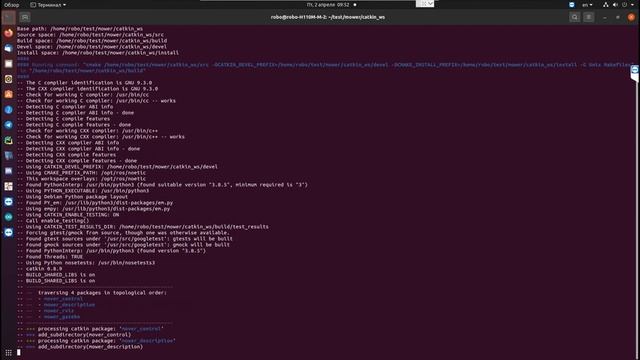Click 'Using CATKIN_TEST_RESULTS_DIR' line
Image resolution: width=640 pixels, height=360 pixels.
point(143,227)
